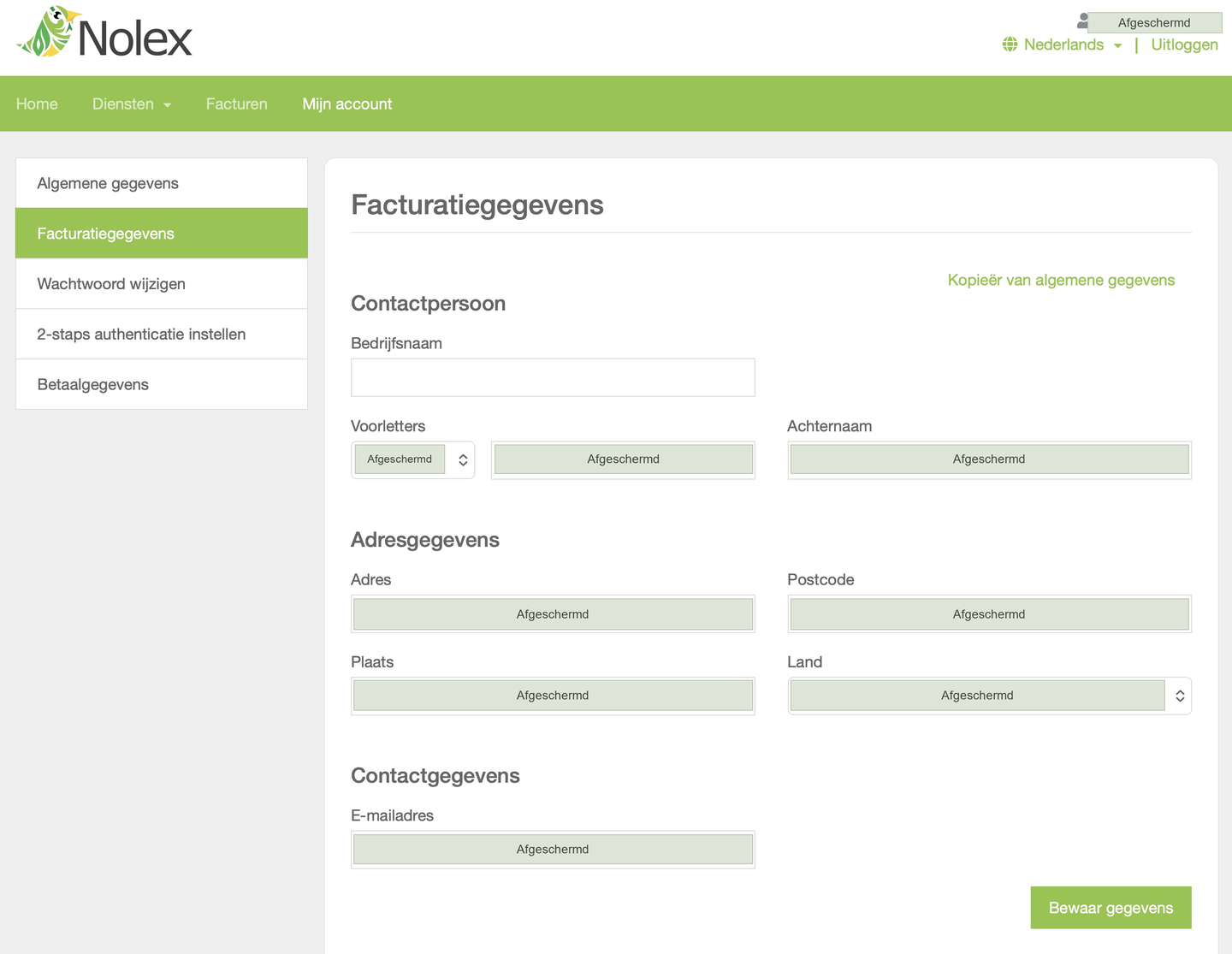Viewport: 1232px width, 954px height.
Task: Select Facturatiegegevens in sidebar
Action: point(162,234)
